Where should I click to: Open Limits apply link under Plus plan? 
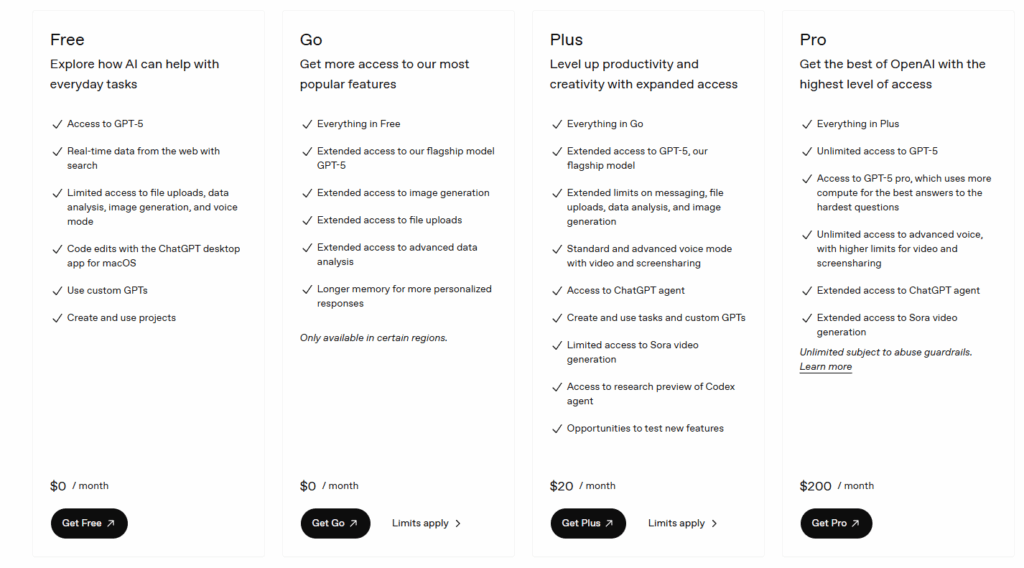[x=676, y=523]
